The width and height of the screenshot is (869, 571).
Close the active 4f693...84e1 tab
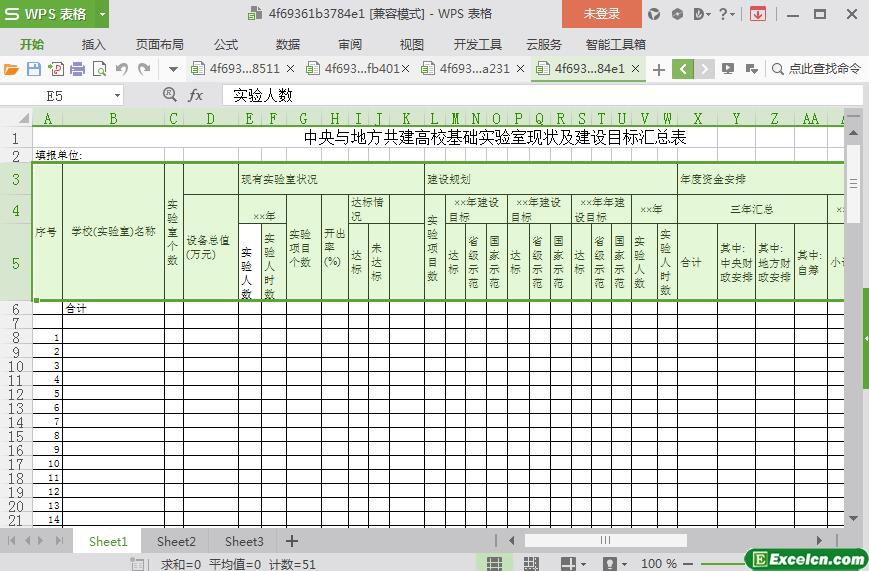tap(636, 69)
